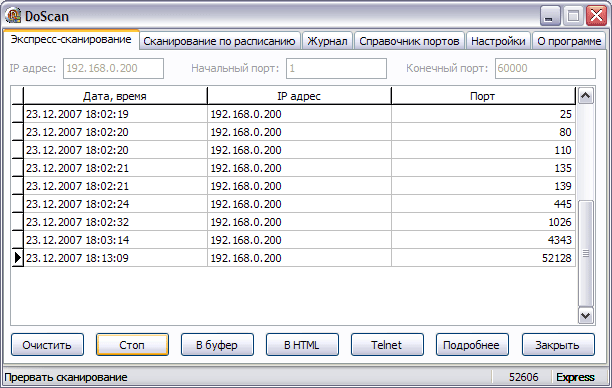This screenshot has height=388, width=612.
Task: Click the timestamp 23.12.2007 18:02:19
Action: tap(77, 114)
